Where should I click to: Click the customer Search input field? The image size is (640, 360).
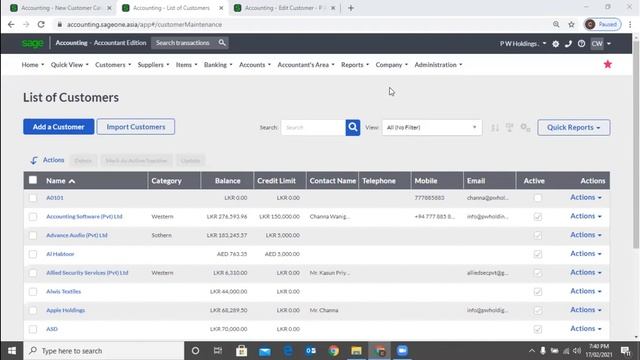[x=313, y=127]
